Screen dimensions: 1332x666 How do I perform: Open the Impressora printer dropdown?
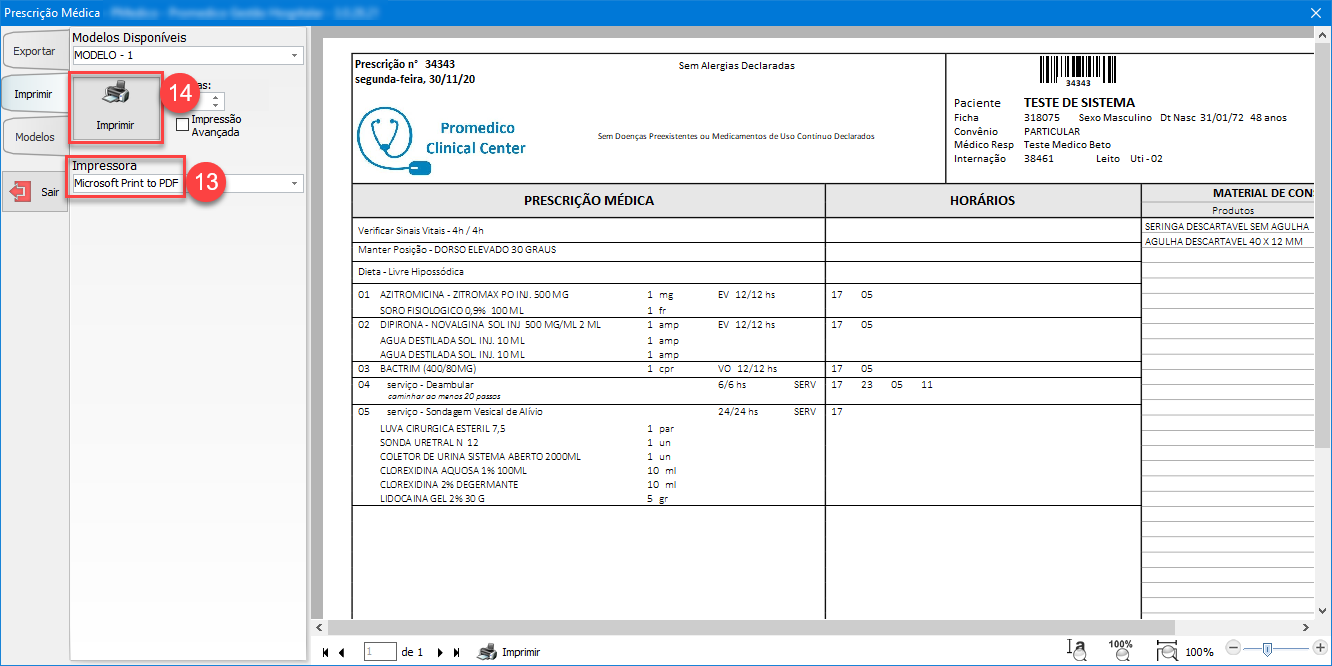(x=295, y=184)
